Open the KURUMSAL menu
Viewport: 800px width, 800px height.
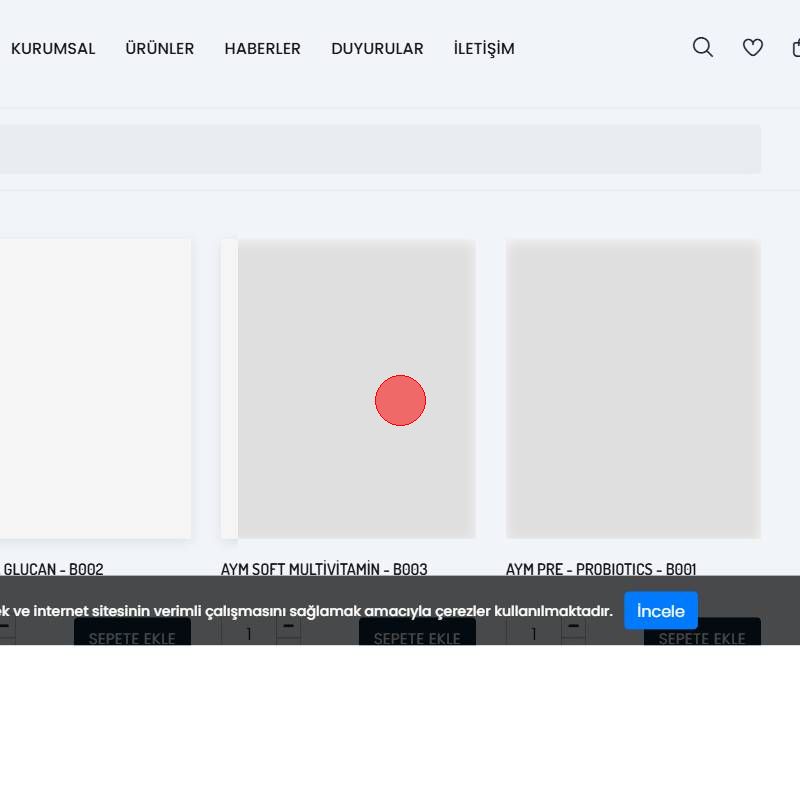(53, 48)
